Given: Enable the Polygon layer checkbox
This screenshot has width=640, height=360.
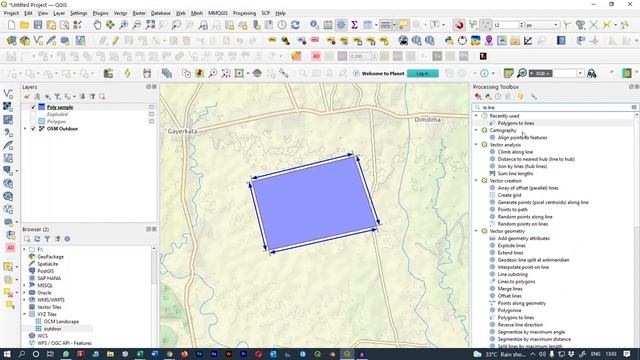Looking at the screenshot, I should click(x=33, y=121).
